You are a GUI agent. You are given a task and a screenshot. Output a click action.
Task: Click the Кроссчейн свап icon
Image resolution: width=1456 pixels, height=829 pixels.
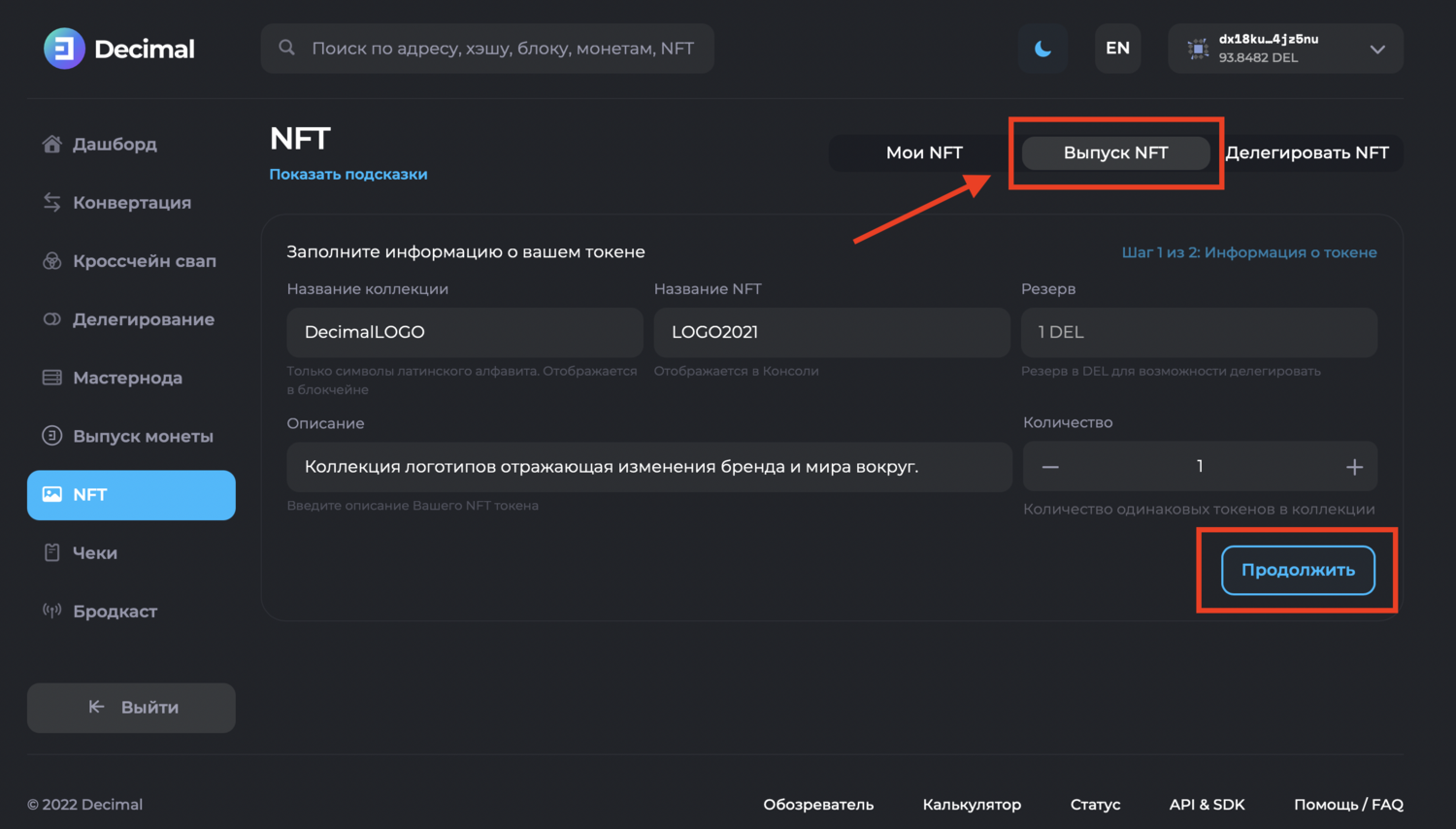52,260
